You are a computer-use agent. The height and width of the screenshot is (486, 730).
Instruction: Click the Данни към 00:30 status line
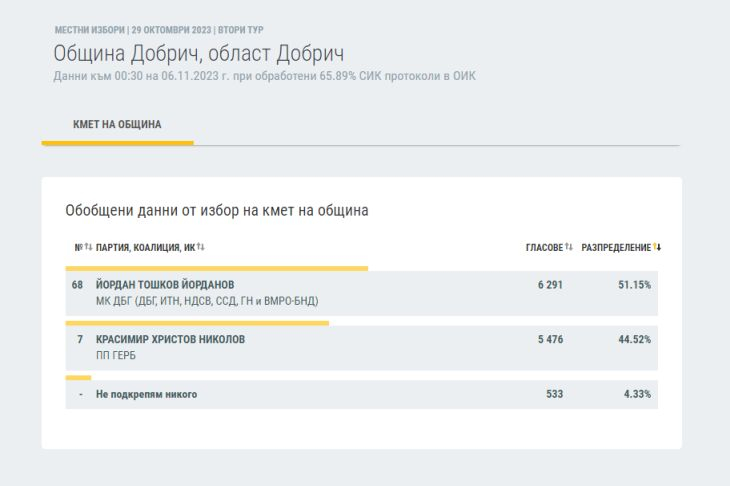coord(264,76)
